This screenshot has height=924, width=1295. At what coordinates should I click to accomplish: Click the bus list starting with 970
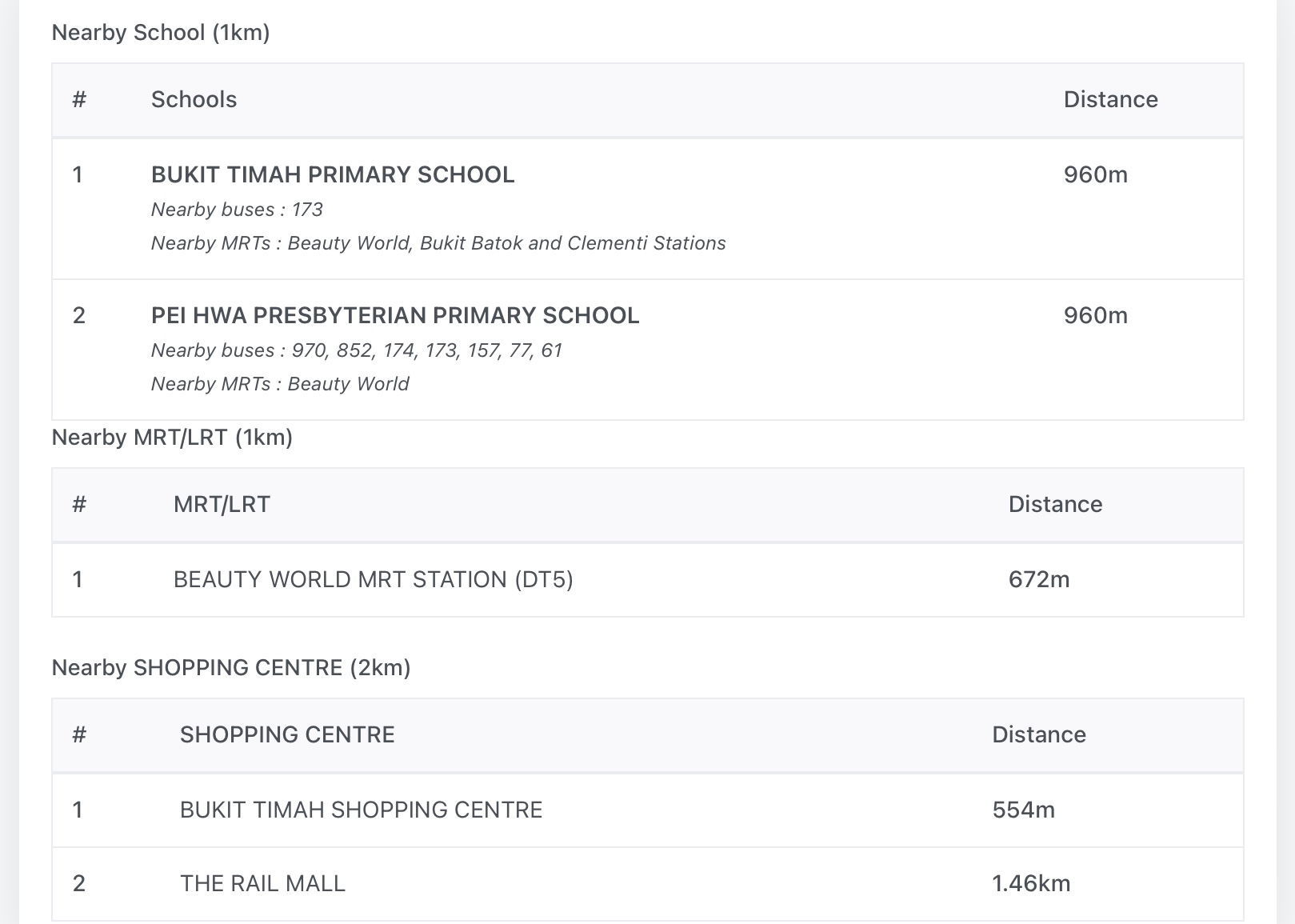pyautogui.click(x=357, y=350)
